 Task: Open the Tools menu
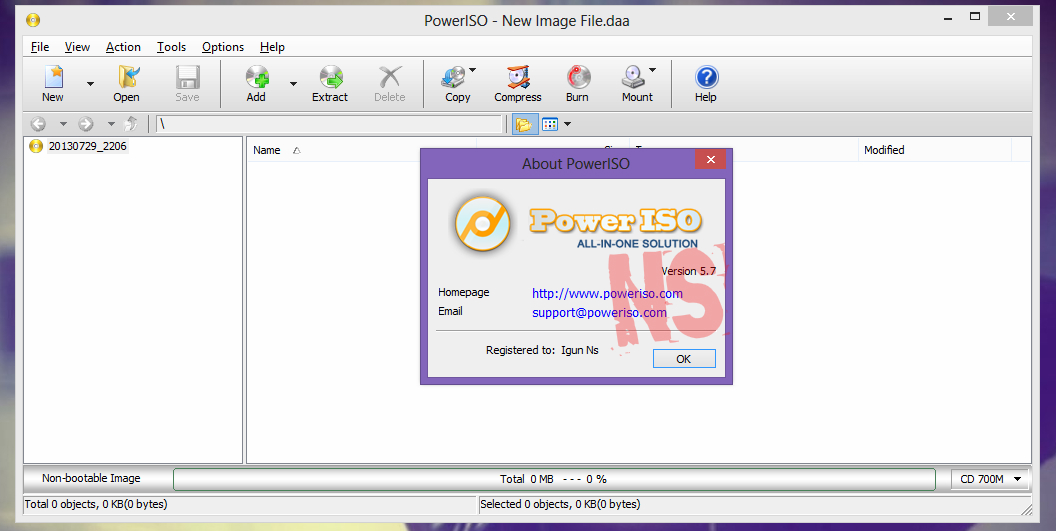[172, 46]
